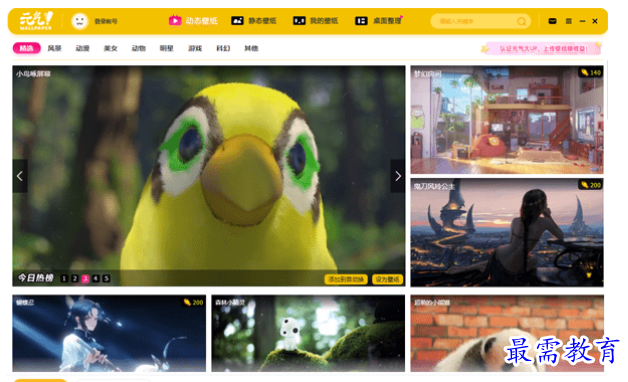Viewport: 628px width, 382px height.
Task: Click the pink dynamic wallpaper TV icon
Action: (x=175, y=20)
